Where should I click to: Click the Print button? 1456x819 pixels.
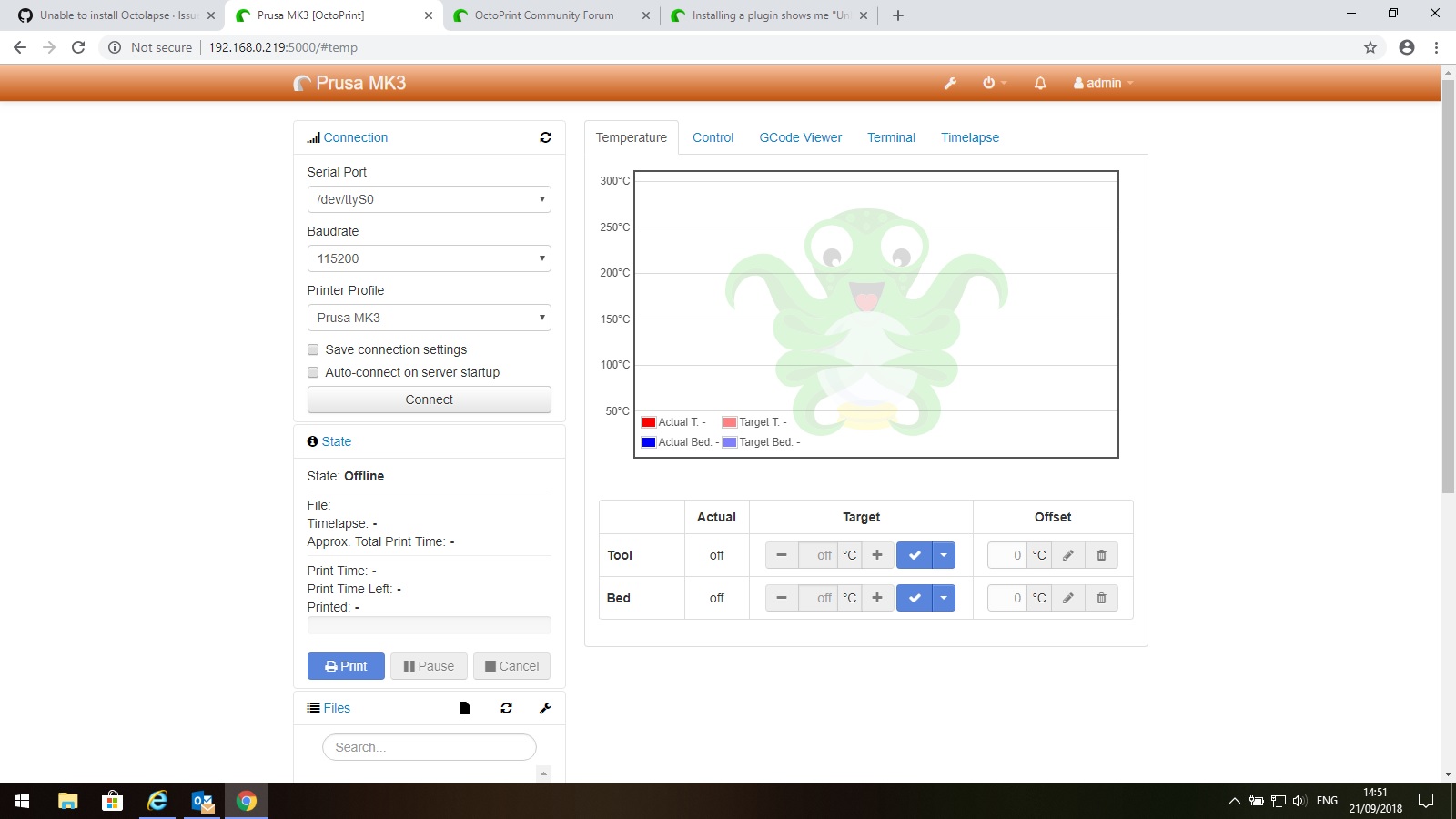(346, 666)
